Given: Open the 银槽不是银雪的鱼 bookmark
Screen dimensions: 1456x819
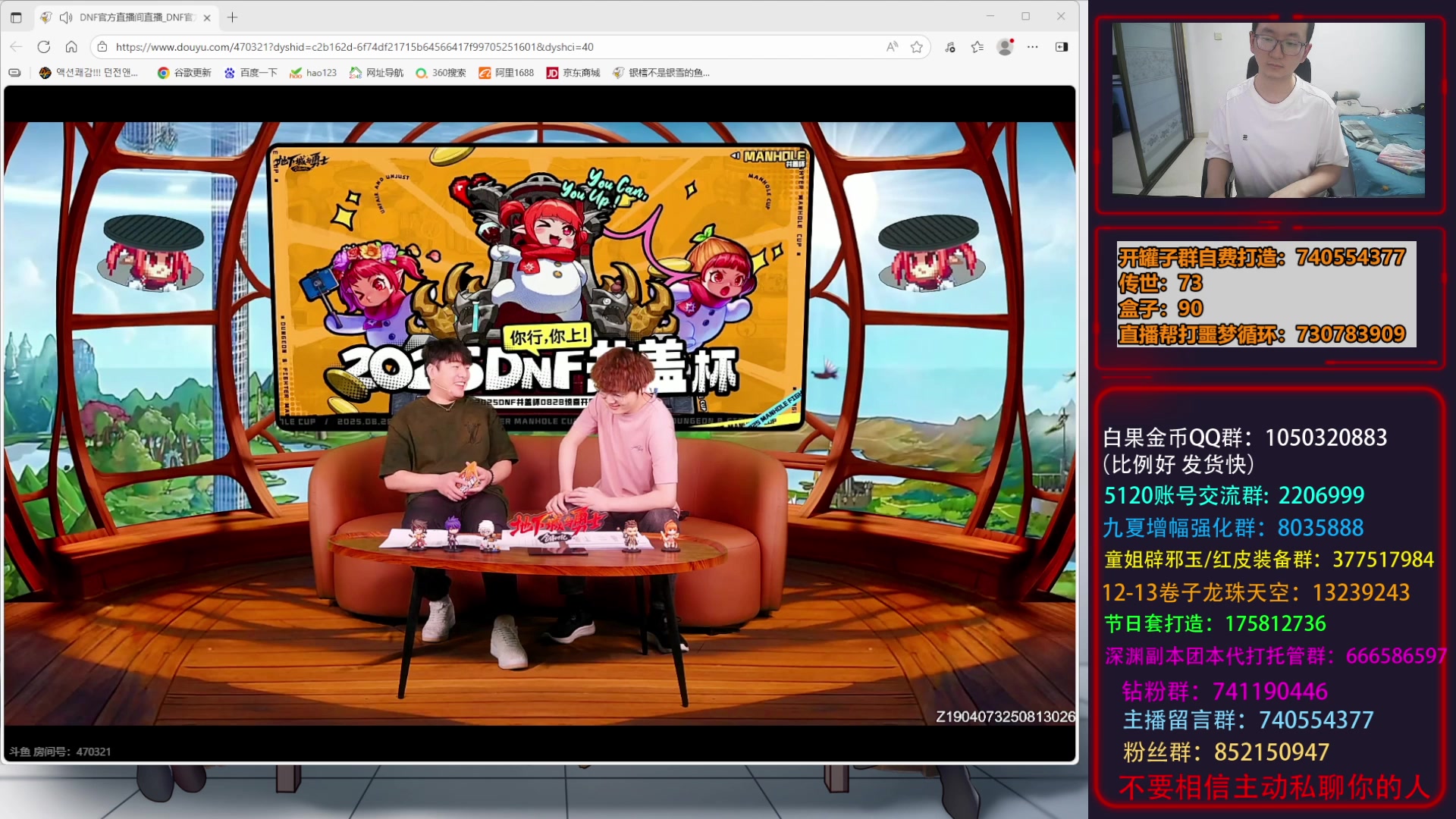Looking at the screenshot, I should point(662,73).
